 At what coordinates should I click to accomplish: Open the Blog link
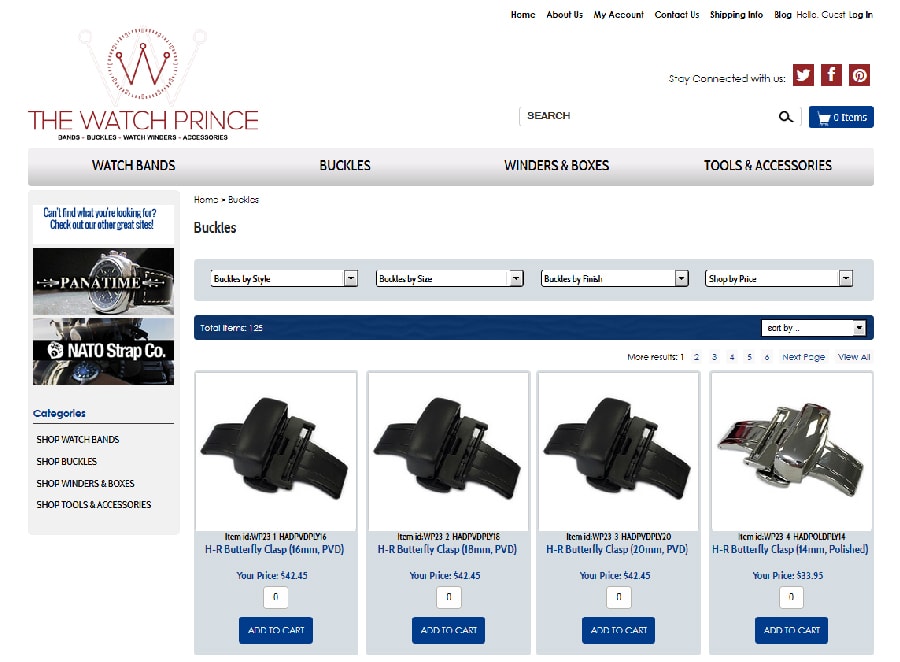[782, 15]
